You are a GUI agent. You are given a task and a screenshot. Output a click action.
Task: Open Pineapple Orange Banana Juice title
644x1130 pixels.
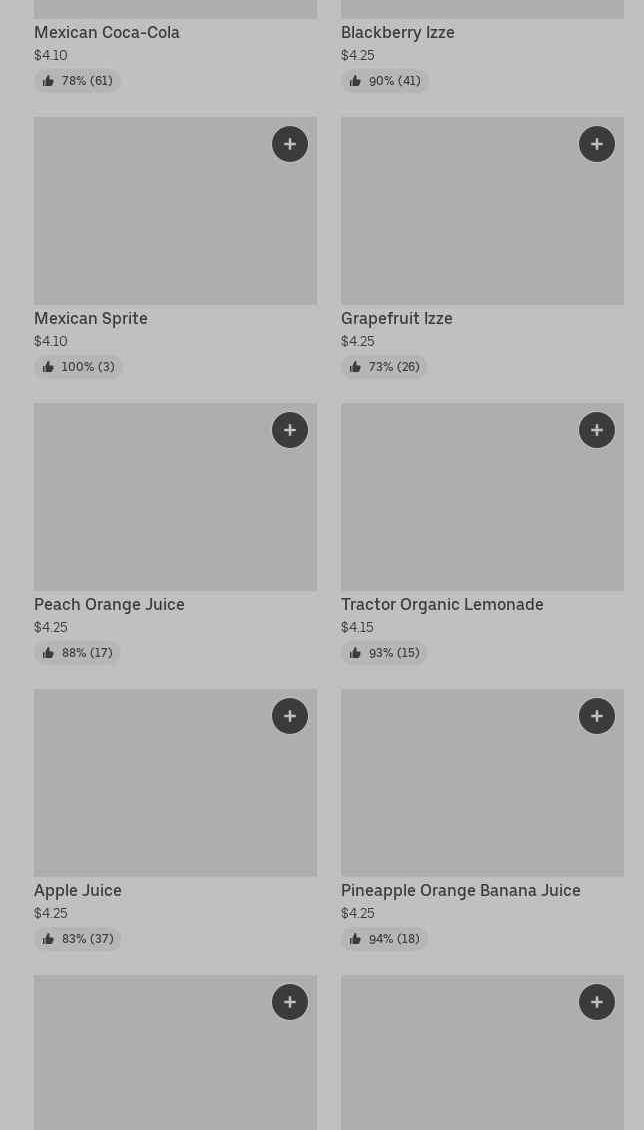click(x=461, y=890)
